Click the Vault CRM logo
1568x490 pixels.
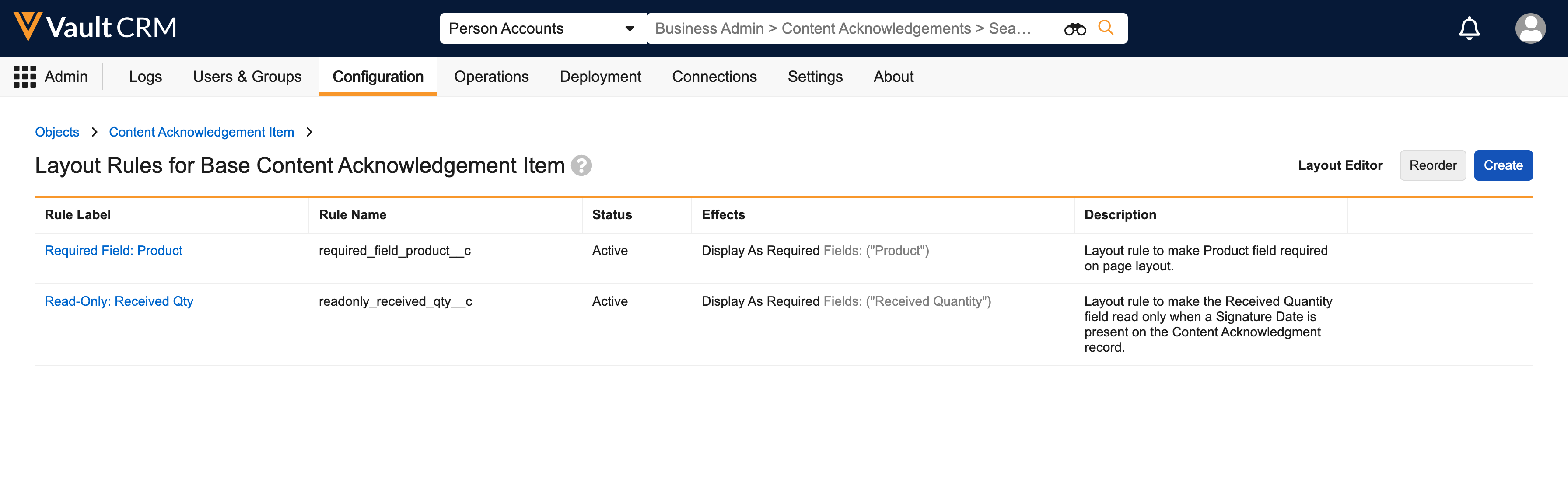(95, 28)
